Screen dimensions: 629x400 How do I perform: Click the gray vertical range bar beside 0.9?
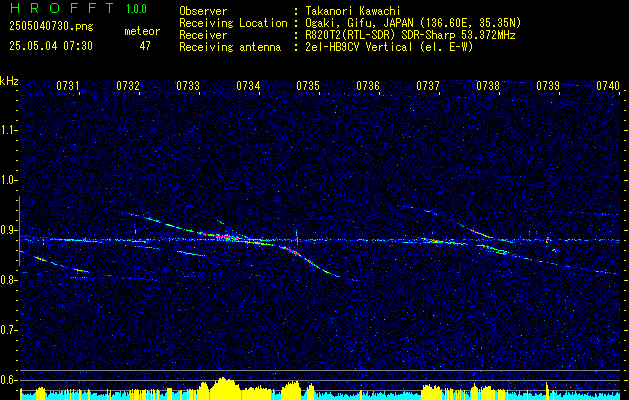click(19, 231)
